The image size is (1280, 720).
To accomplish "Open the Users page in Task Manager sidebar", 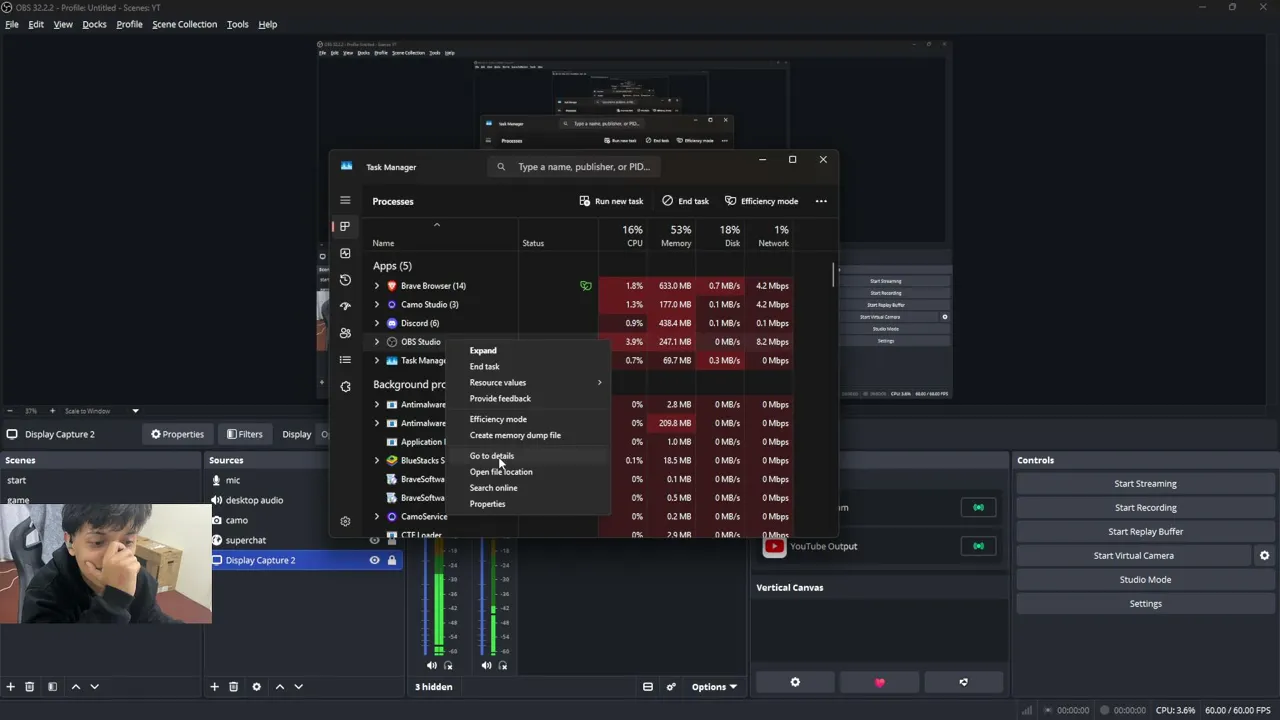I will tap(345, 333).
